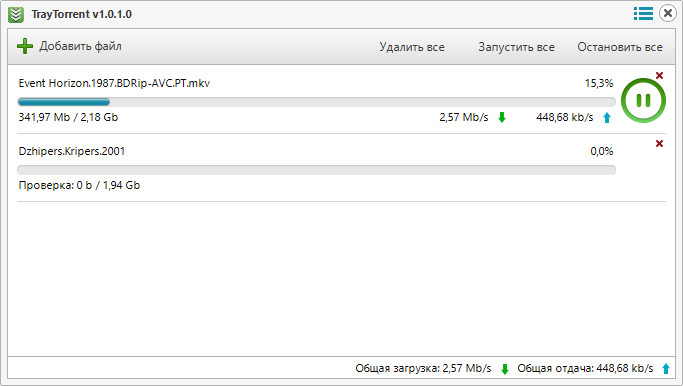Click the green plus add-file icon

pos(25,46)
